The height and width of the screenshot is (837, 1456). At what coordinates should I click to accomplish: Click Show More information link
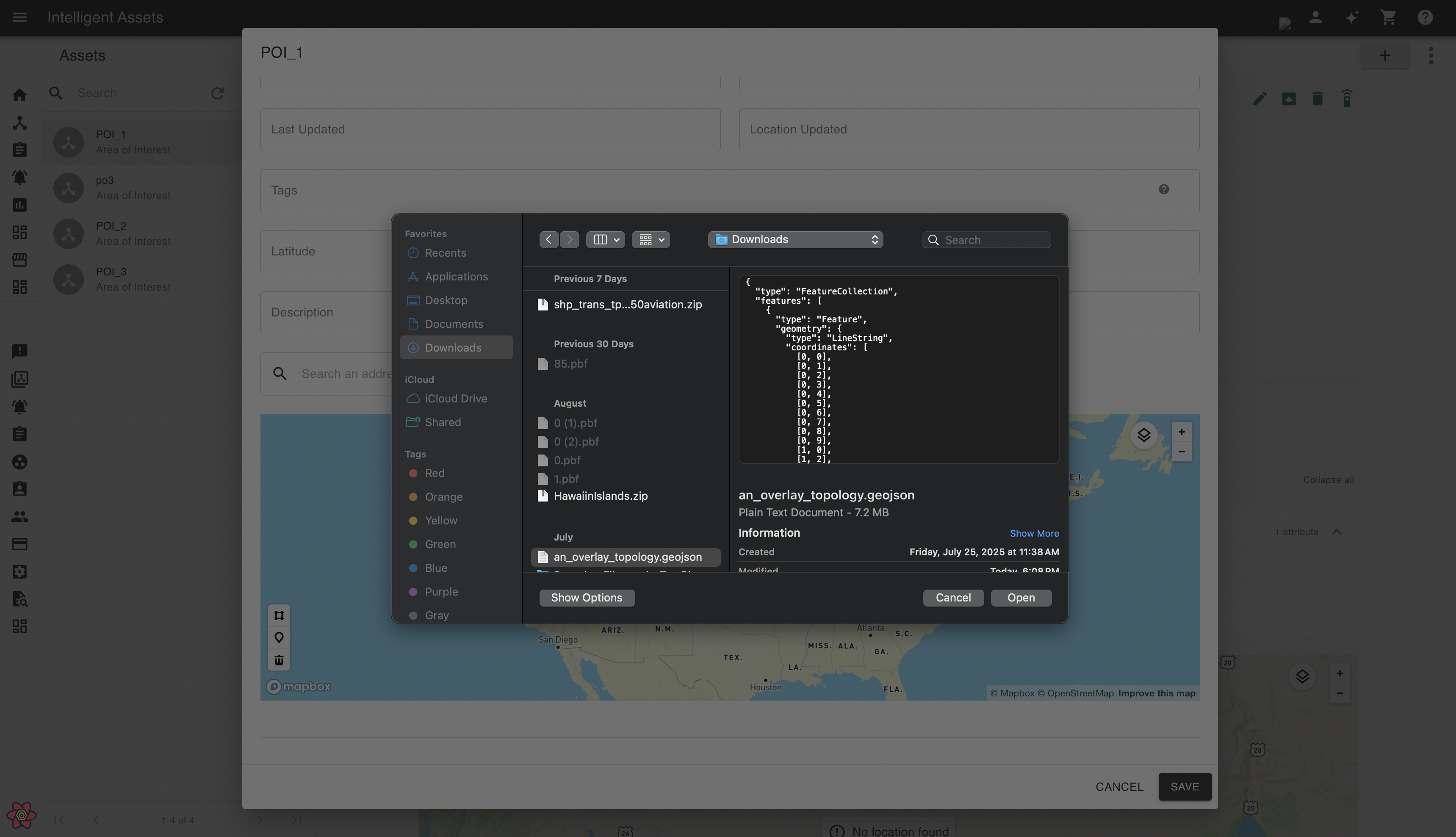(1034, 533)
